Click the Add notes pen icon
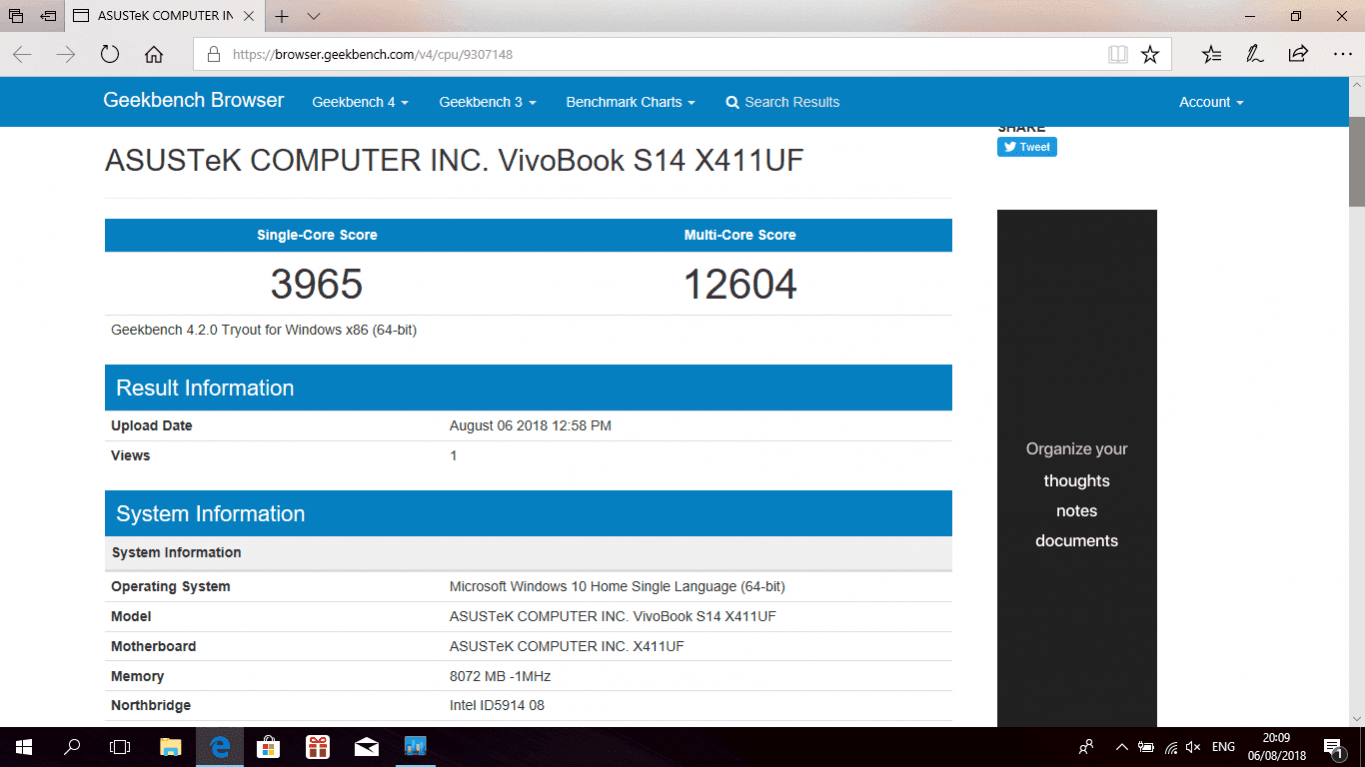 pos(1255,55)
